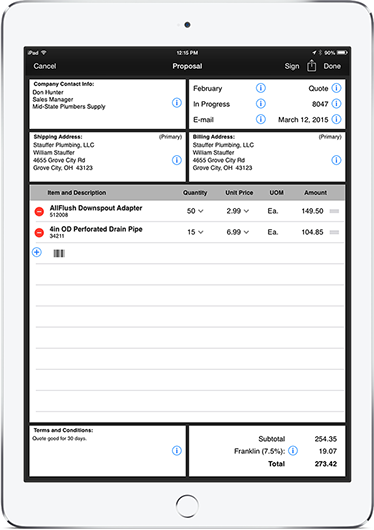The width and height of the screenshot is (374, 530).
Task: Tap the 12:15 PM clock in status bar
Action: pyautogui.click(x=187, y=53)
